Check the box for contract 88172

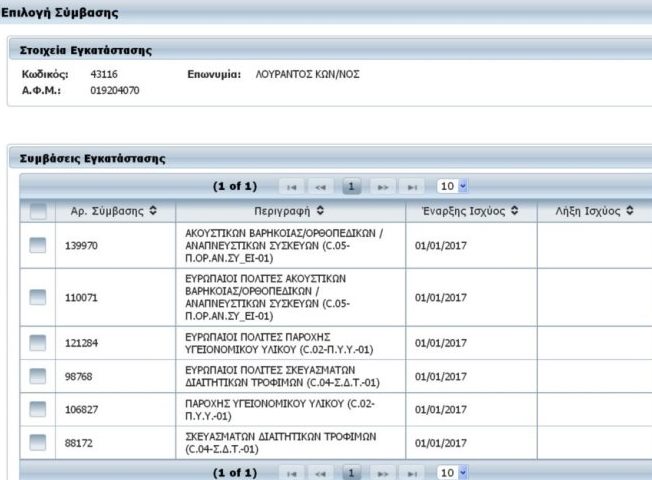(x=38, y=443)
